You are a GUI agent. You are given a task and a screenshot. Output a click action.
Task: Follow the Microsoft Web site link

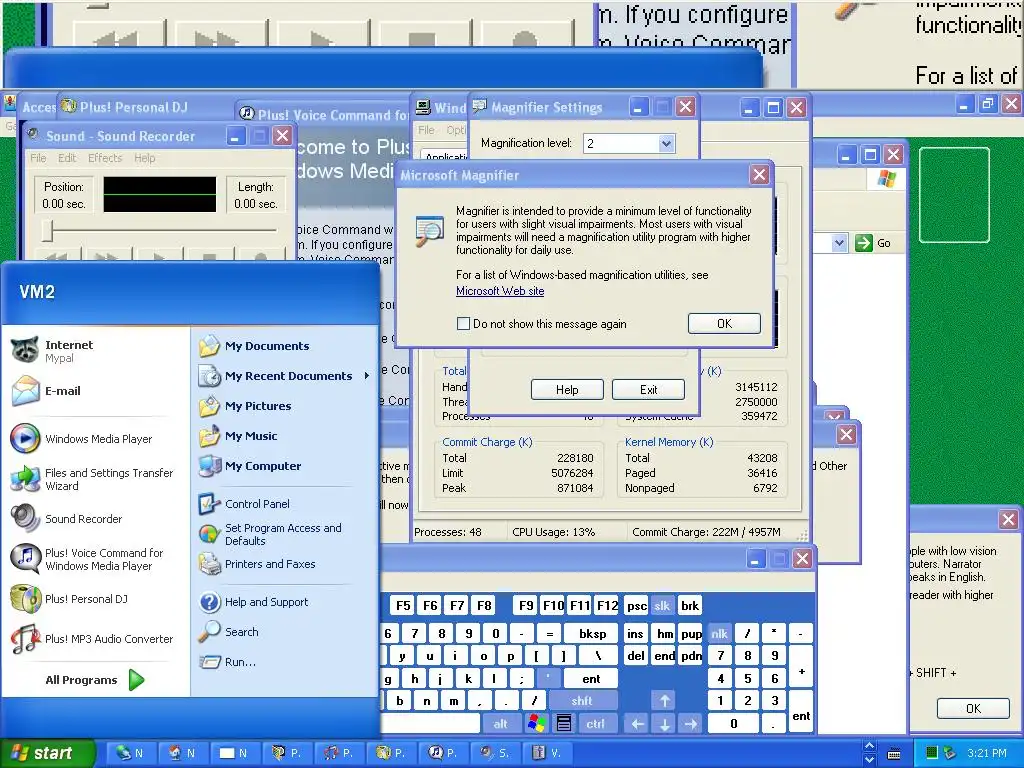pyautogui.click(x=500, y=291)
